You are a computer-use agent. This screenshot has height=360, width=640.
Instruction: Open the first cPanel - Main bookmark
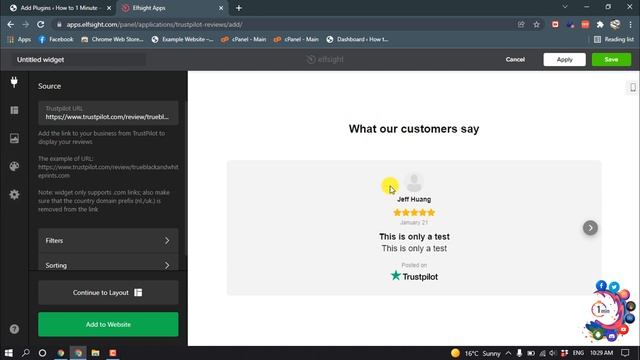click(243, 40)
